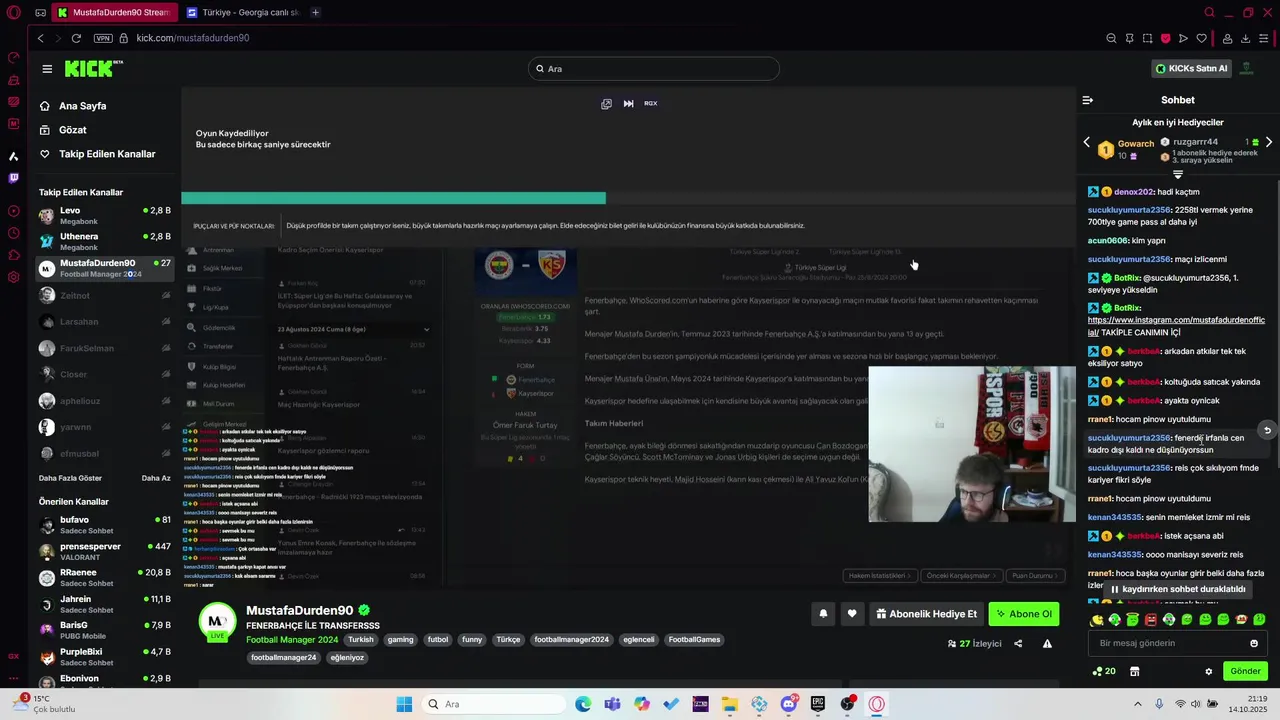Open Gözat in sidebar
1280x720 pixels.
[x=72, y=130]
